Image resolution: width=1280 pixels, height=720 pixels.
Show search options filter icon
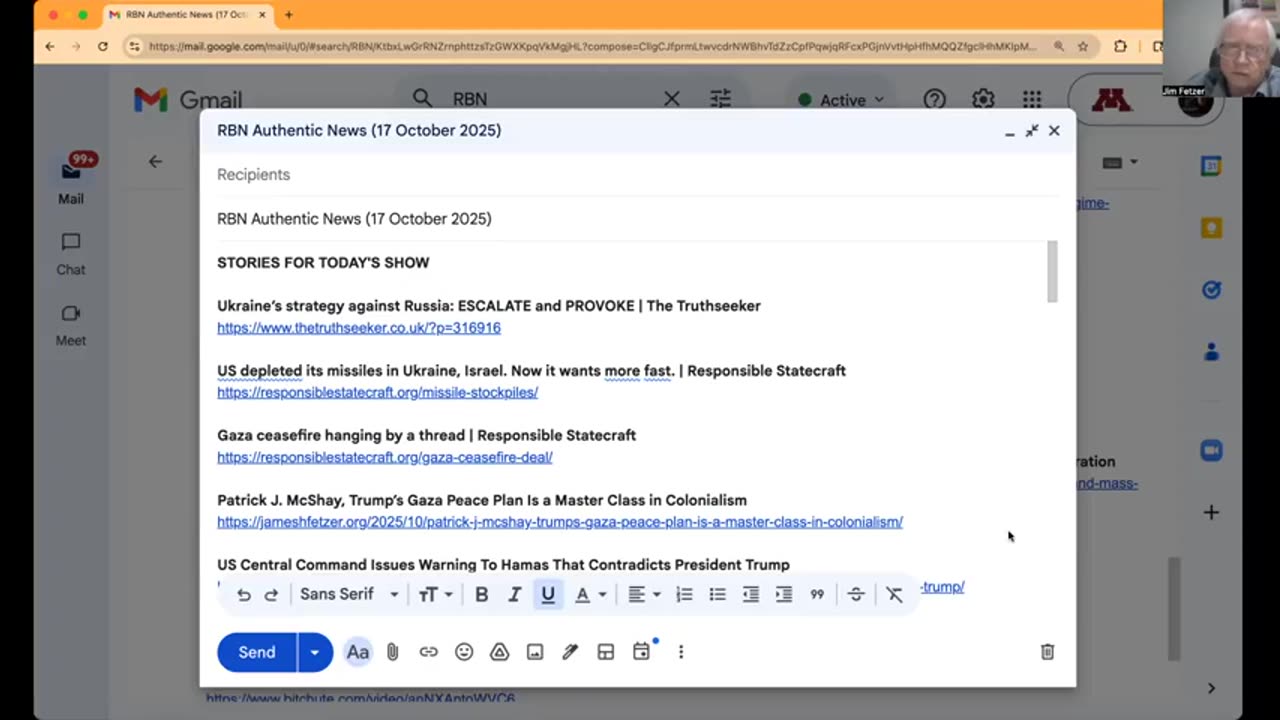[720, 99]
